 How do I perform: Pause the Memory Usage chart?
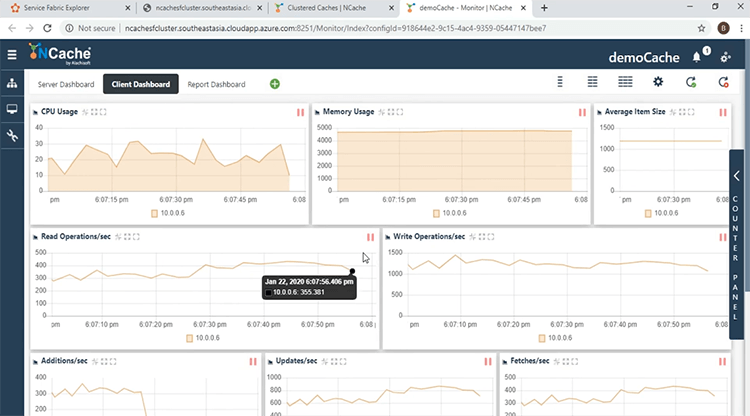[582, 112]
